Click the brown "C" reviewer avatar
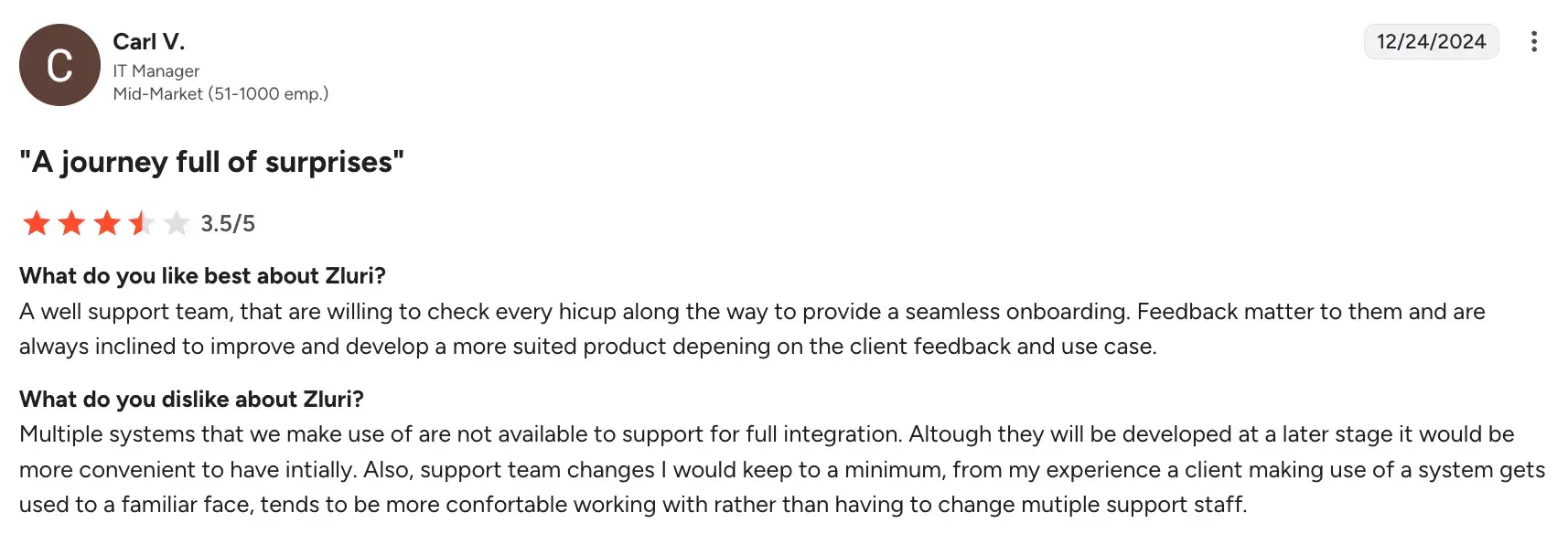Viewport: 1568px width, 534px height. pos(59,65)
